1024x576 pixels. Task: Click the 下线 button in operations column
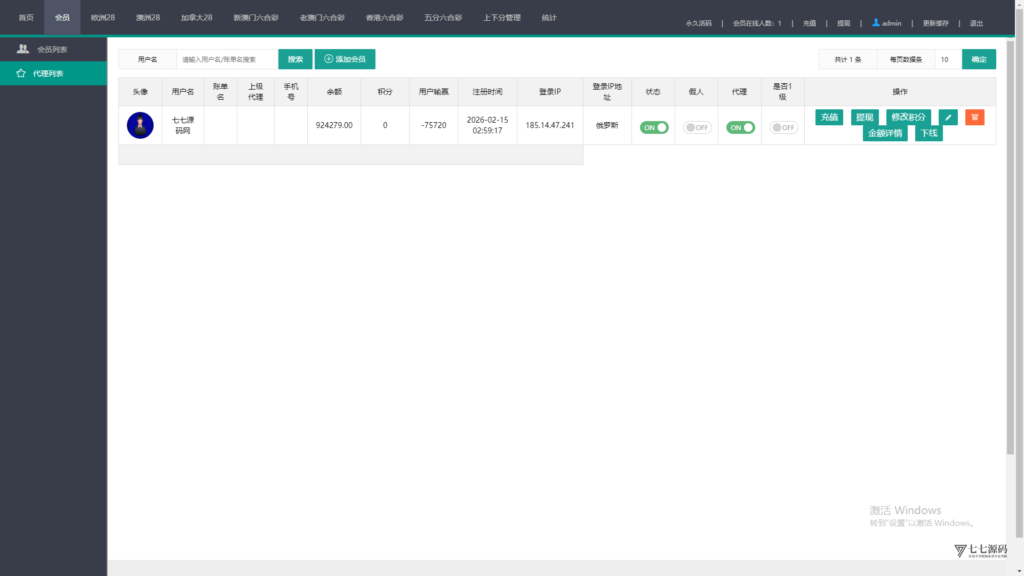click(928, 133)
